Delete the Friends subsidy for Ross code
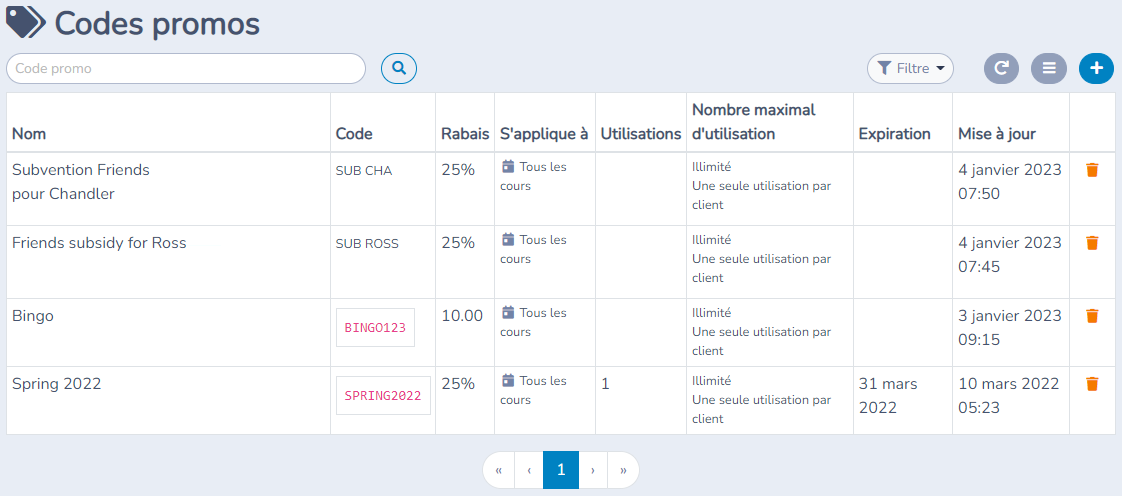The height and width of the screenshot is (496, 1122). tap(1092, 243)
